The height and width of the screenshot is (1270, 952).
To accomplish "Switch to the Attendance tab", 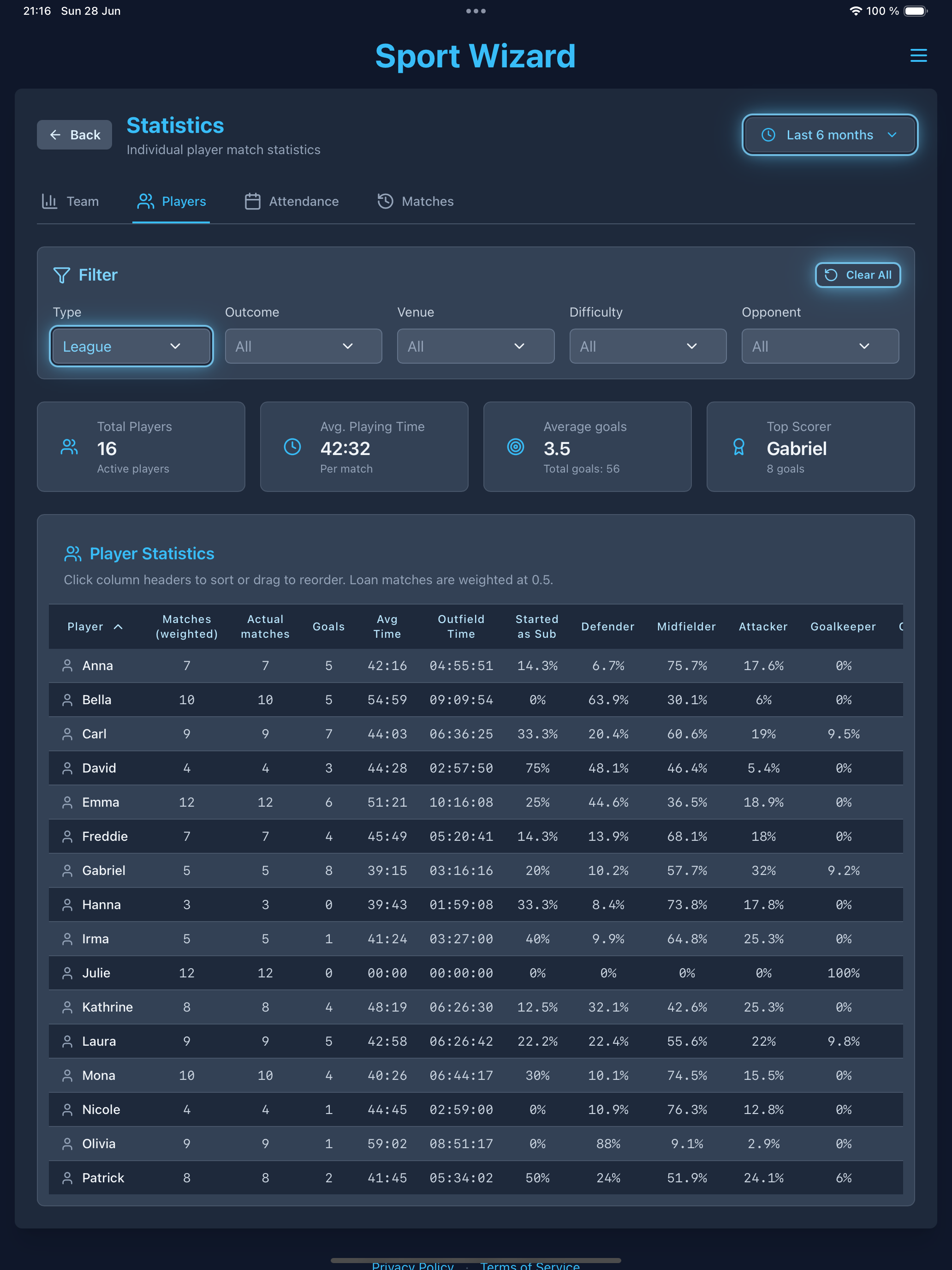I will click(x=292, y=202).
